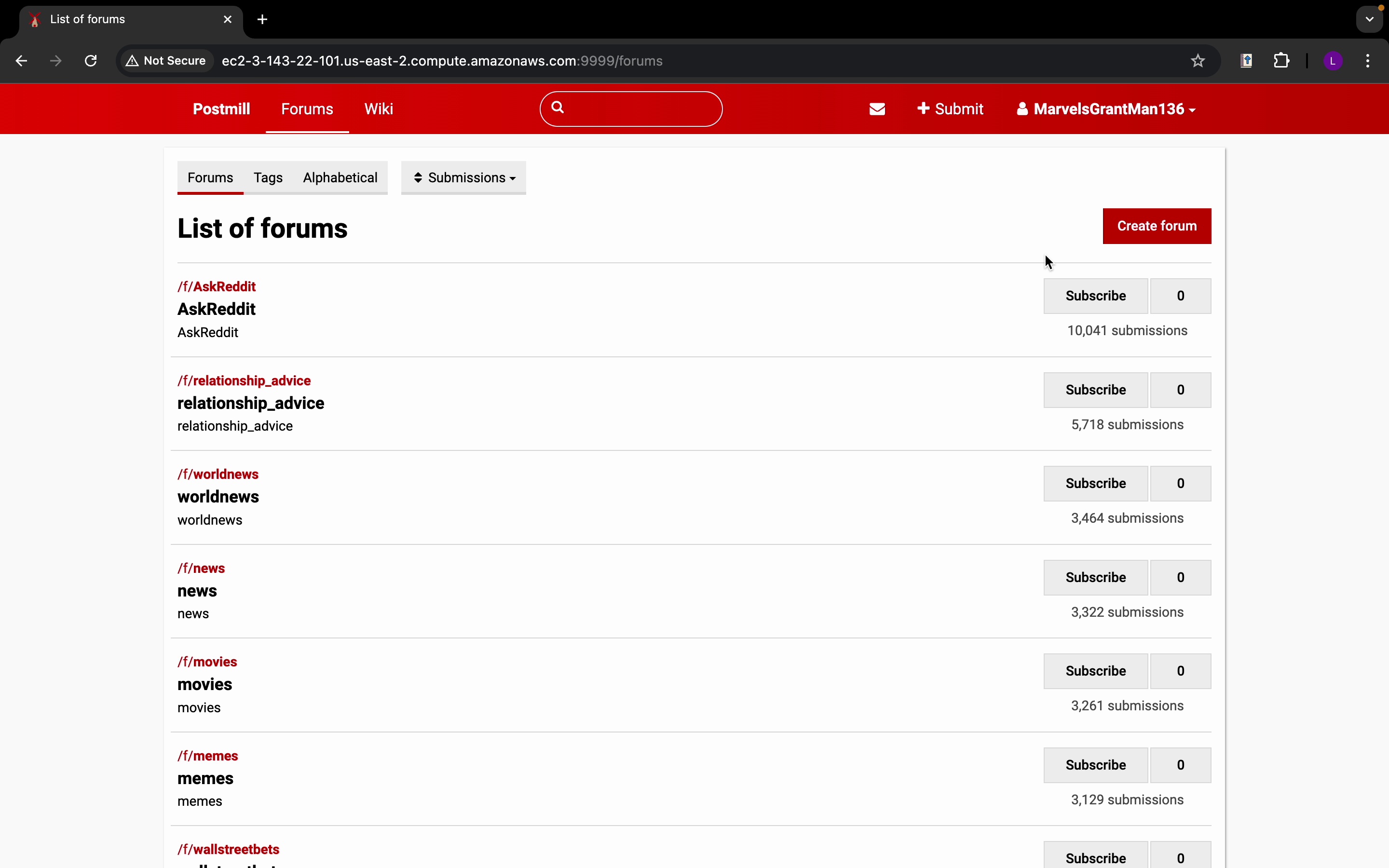This screenshot has height=868, width=1389.
Task: Click the search magnifier icon
Action: coord(558,108)
